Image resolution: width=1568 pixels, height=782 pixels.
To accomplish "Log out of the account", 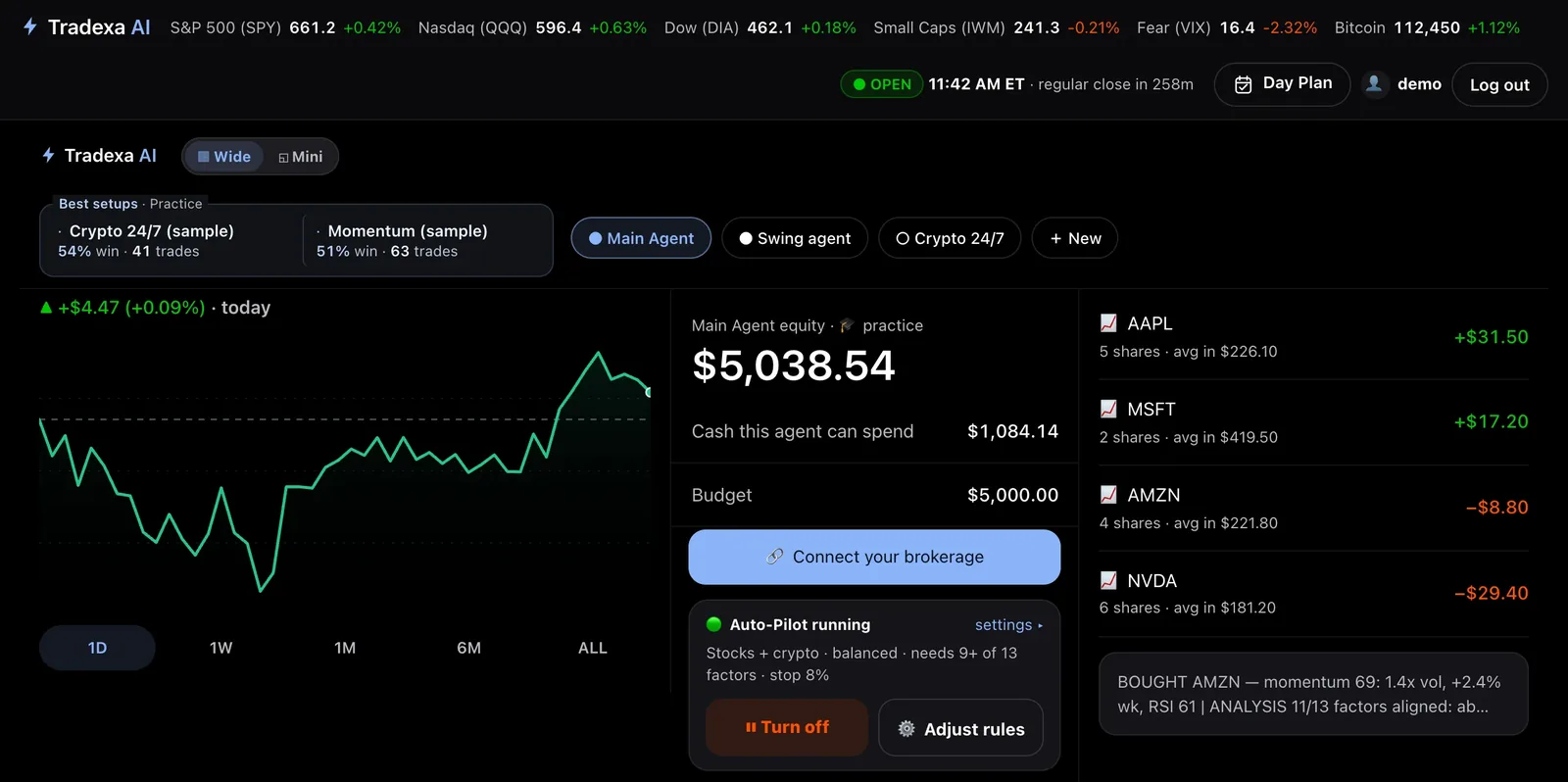I will pos(1499,84).
